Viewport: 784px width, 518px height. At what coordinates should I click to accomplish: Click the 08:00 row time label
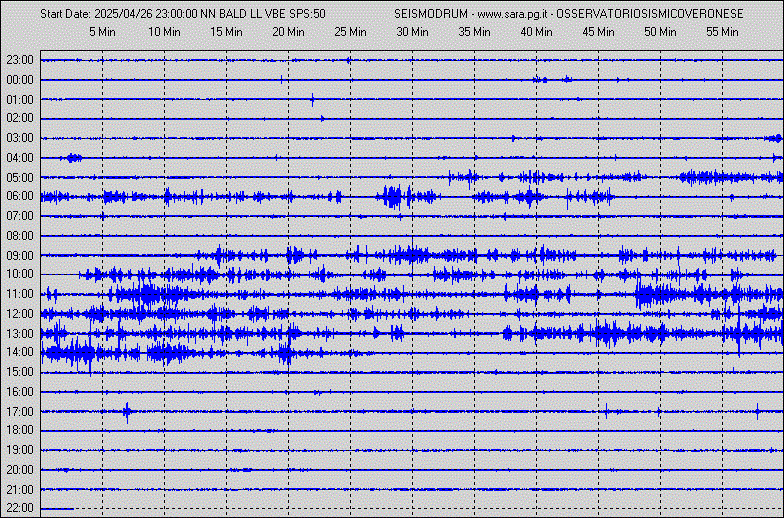tap(20, 236)
